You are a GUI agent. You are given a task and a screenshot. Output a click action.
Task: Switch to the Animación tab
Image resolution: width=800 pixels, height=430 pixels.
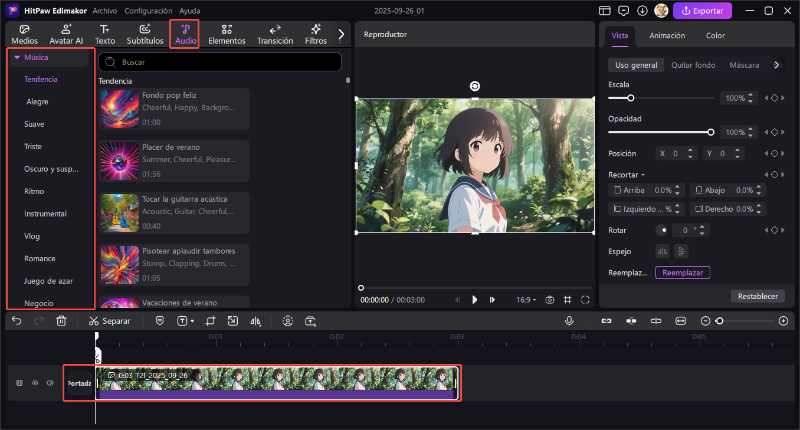pyautogui.click(x=667, y=36)
